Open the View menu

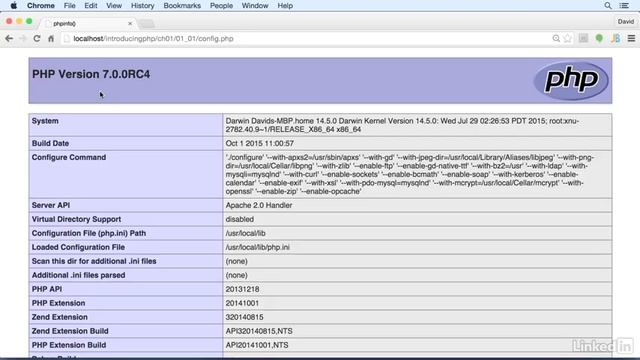click(114, 6)
